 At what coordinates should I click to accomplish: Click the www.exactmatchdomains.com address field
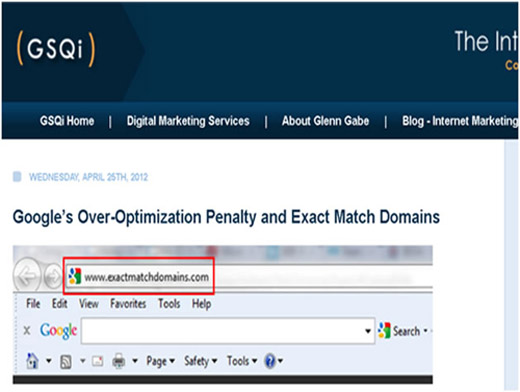[x=146, y=277]
